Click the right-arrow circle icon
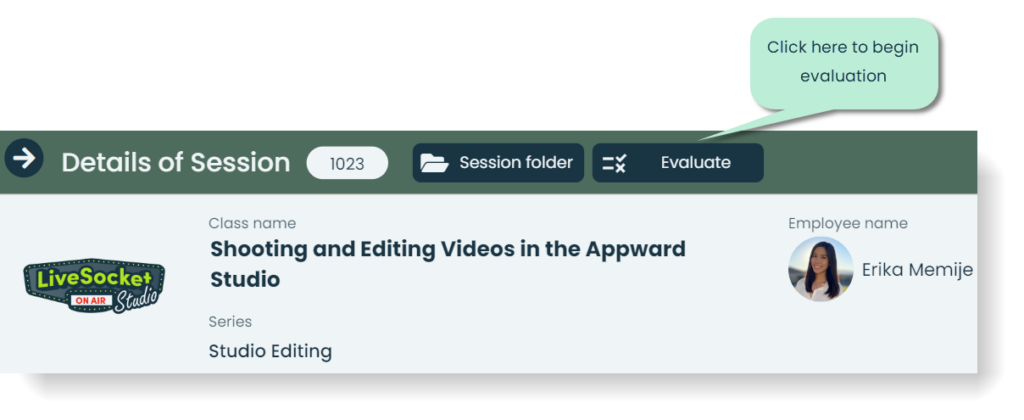This screenshot has width=1024, height=420. [x=24, y=159]
